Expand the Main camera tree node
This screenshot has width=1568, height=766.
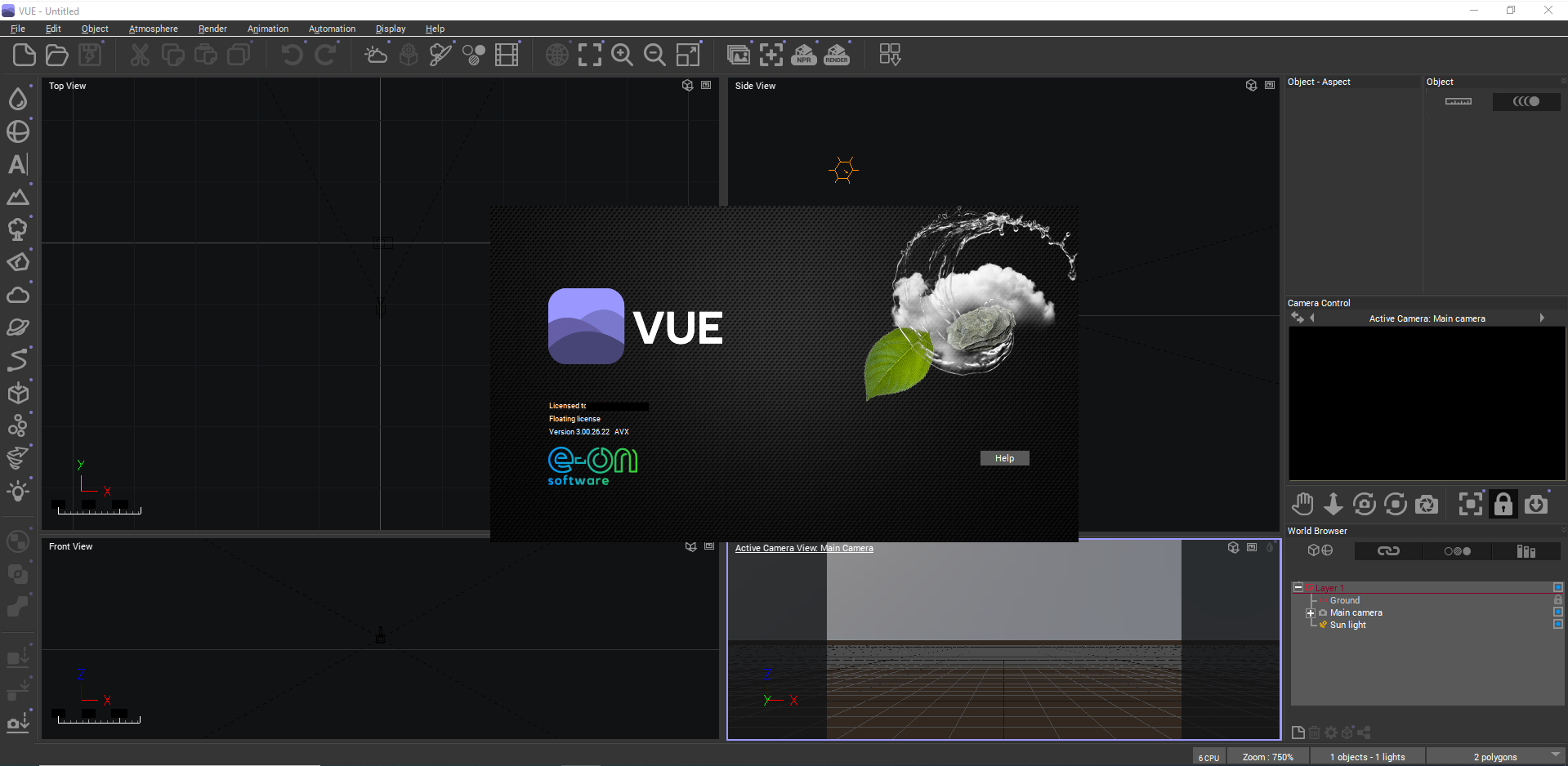click(x=1311, y=613)
